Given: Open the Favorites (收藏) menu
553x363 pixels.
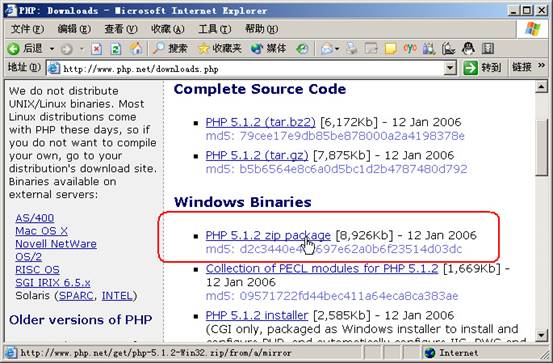Looking at the screenshot, I should 168,29.
